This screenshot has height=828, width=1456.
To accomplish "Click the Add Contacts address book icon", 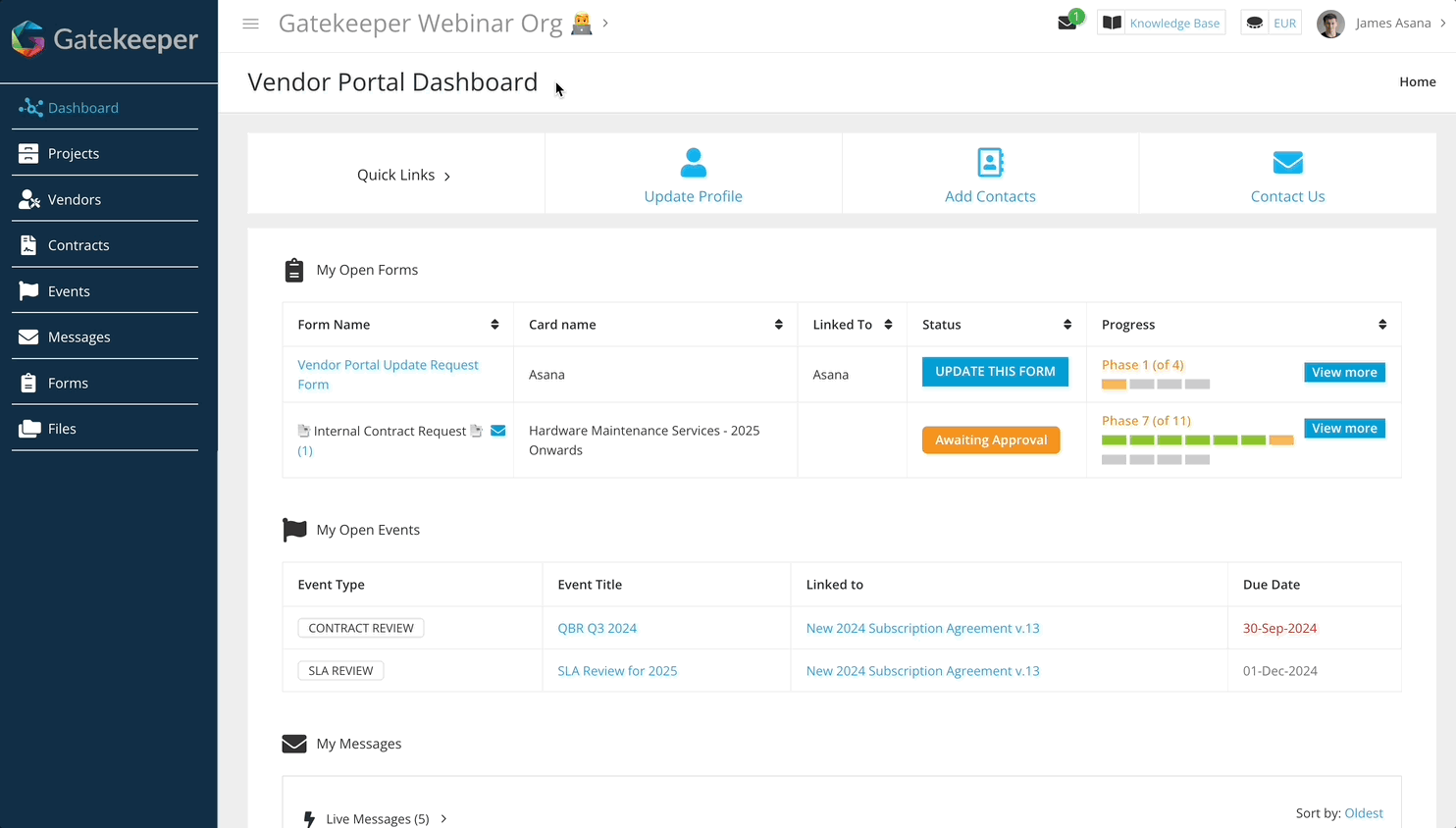I will [x=990, y=163].
